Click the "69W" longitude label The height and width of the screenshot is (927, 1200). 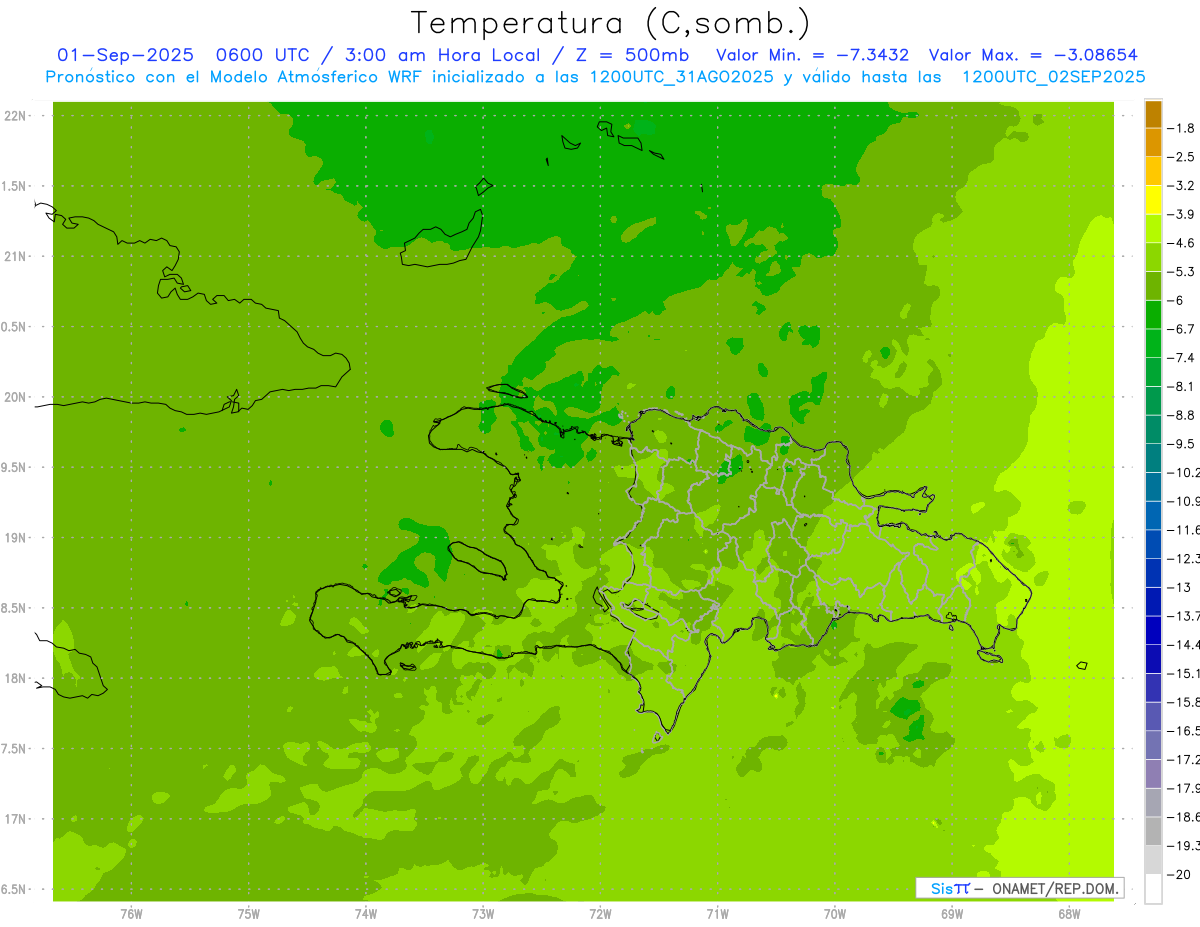(952, 914)
